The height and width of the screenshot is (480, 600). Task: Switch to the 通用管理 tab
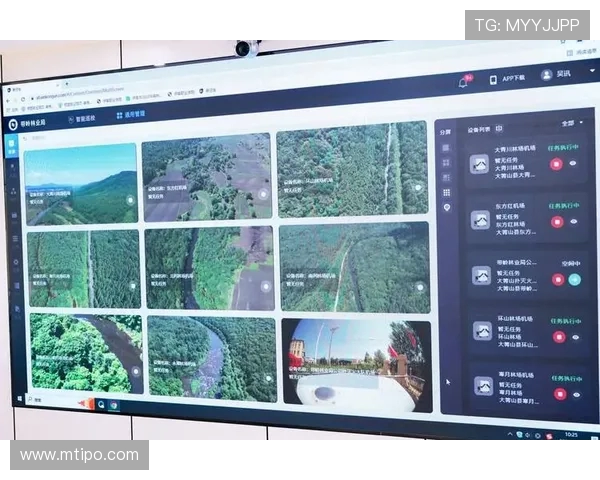pyautogui.click(x=130, y=114)
